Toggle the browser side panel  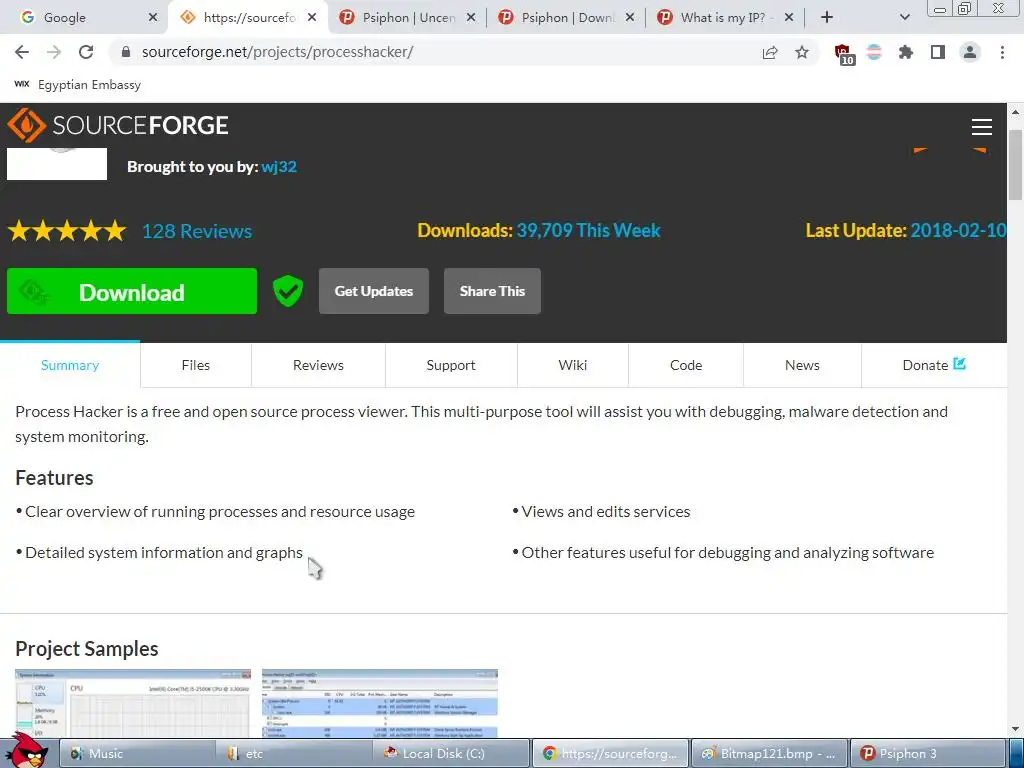[938, 52]
